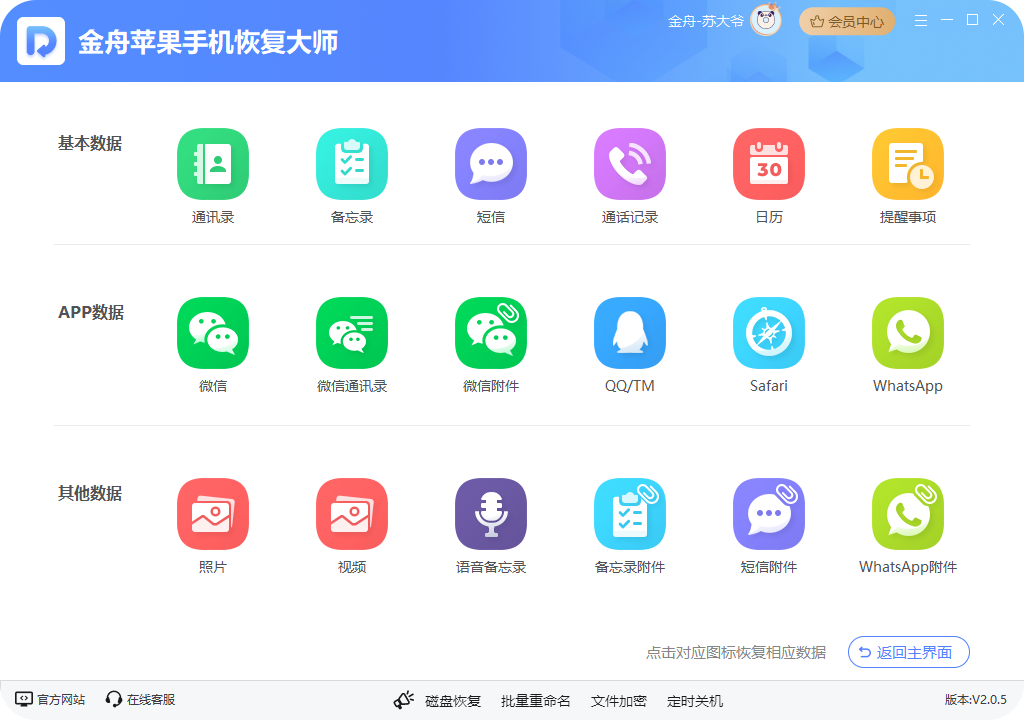Viewport: 1024px width, 720px height.
Task: Select the 照片 photos icon
Action: tap(212, 514)
